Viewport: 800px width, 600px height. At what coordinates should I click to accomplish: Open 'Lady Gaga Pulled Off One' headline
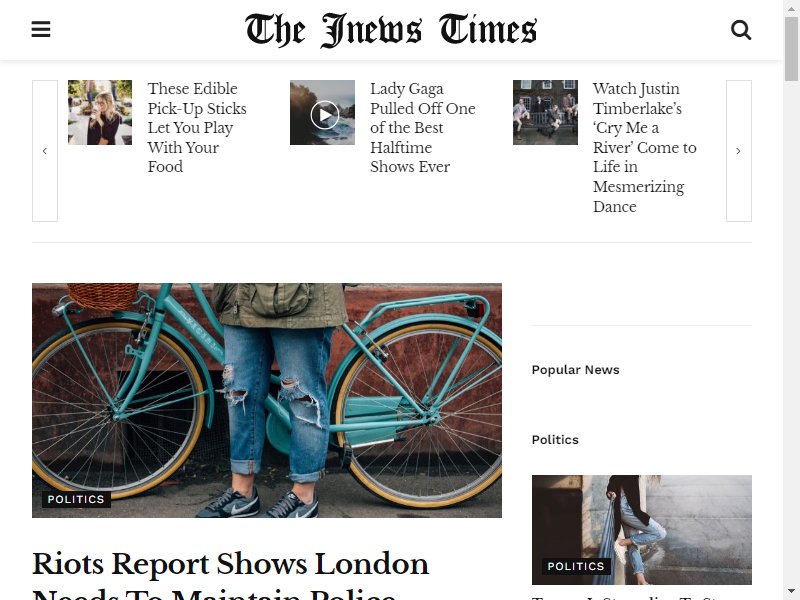click(422, 128)
